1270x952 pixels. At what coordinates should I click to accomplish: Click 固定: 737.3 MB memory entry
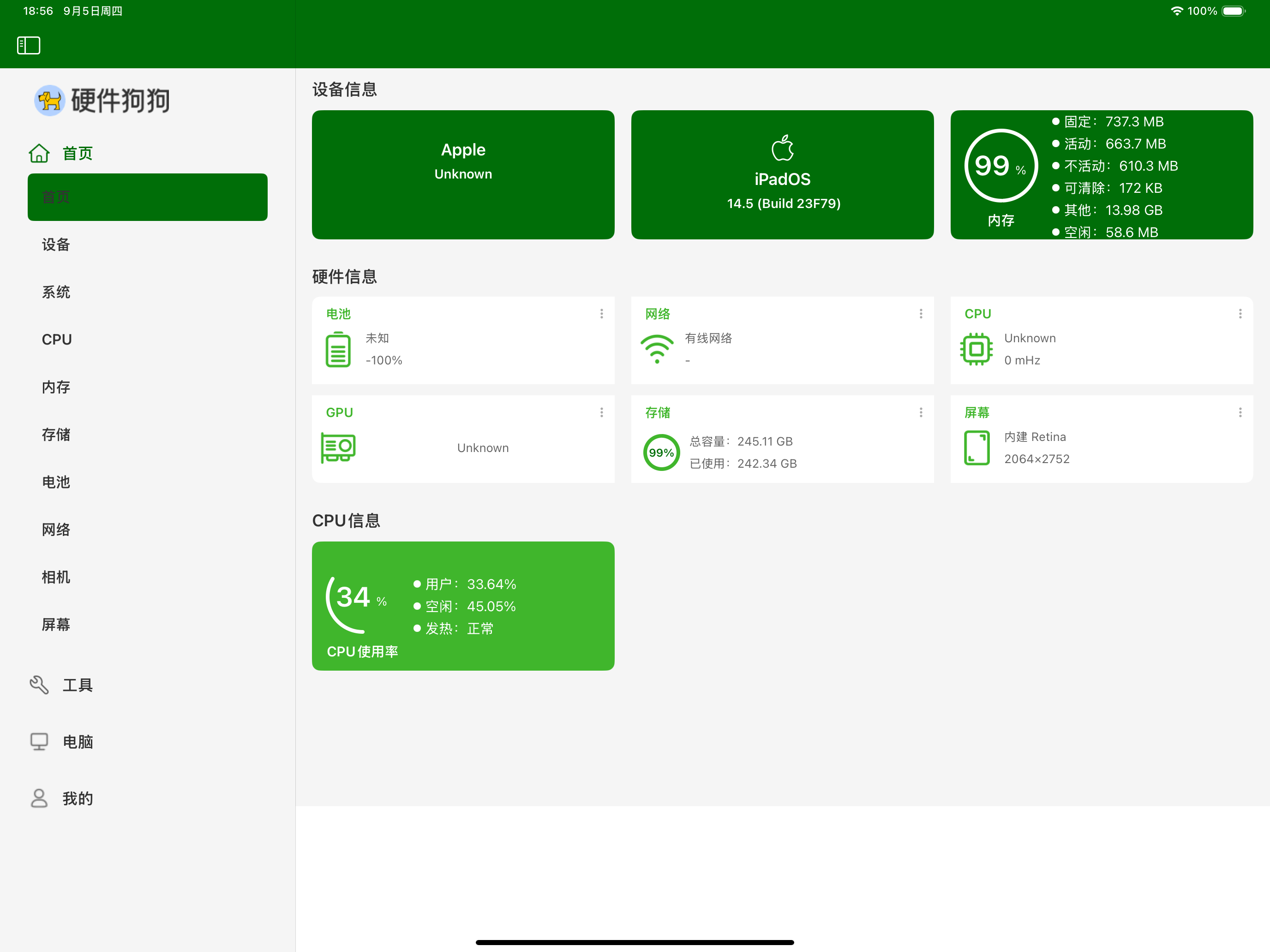(x=1108, y=122)
